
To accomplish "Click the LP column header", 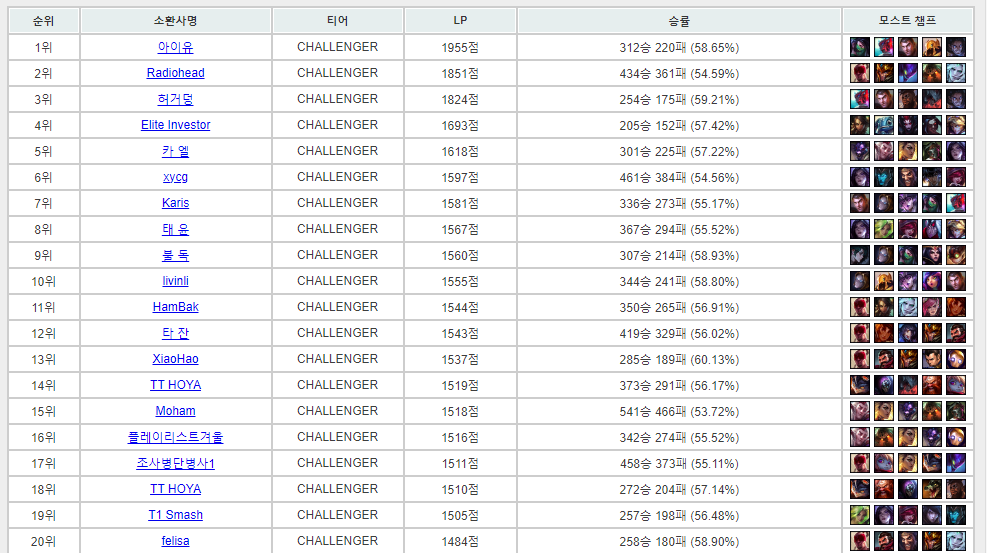I will click(x=459, y=21).
